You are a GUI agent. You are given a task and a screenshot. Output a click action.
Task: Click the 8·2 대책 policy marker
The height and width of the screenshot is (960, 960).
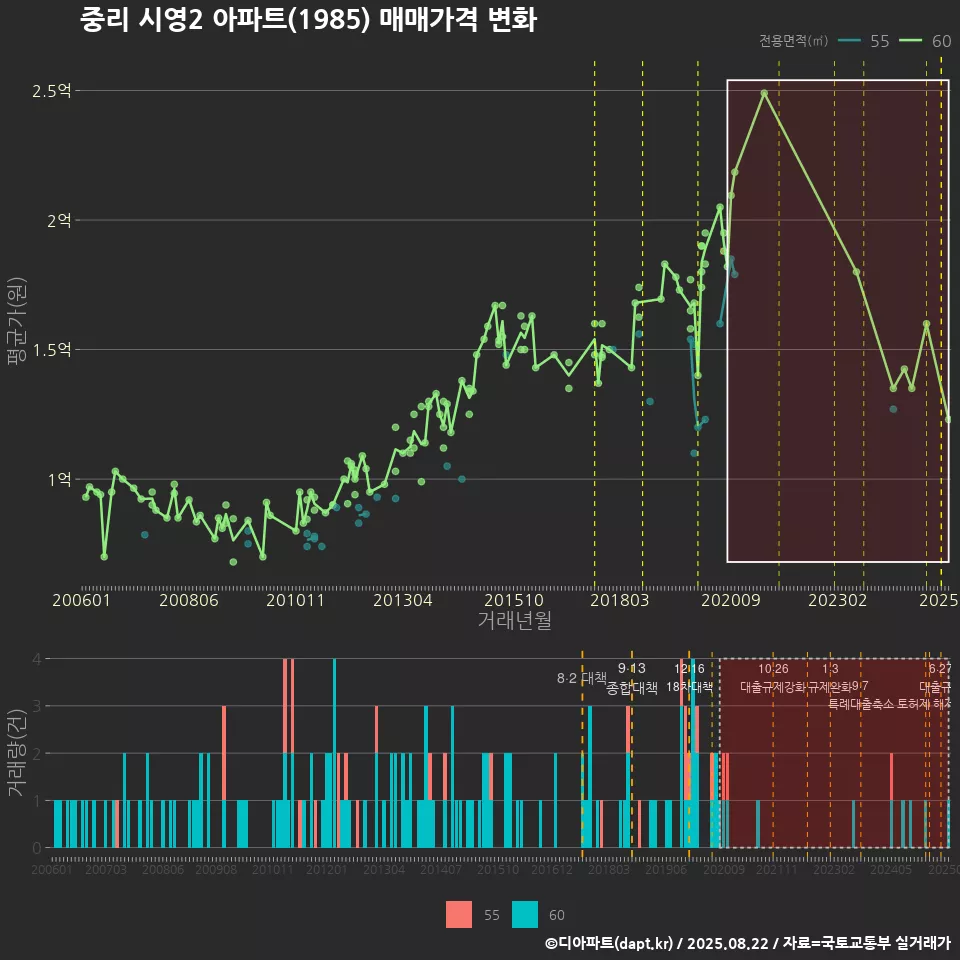(x=580, y=678)
